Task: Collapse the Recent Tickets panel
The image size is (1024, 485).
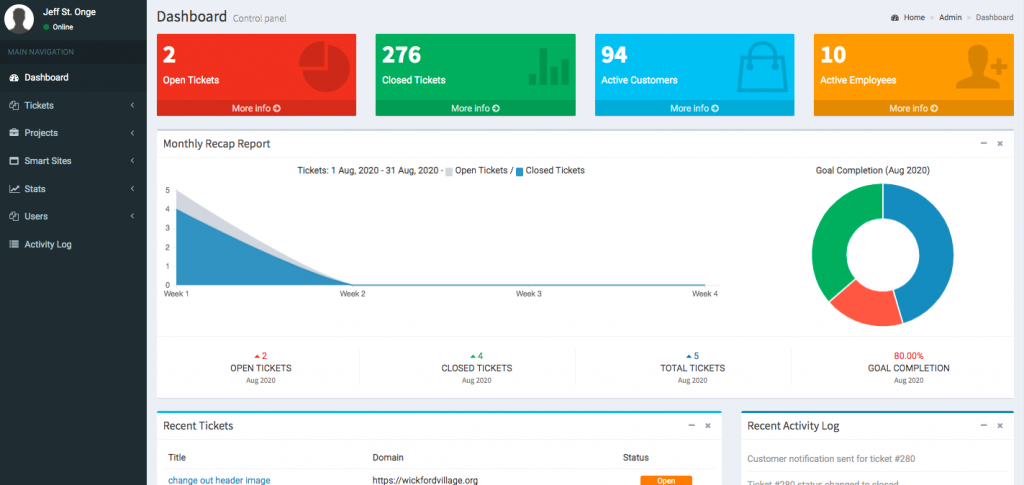Action: [x=692, y=426]
